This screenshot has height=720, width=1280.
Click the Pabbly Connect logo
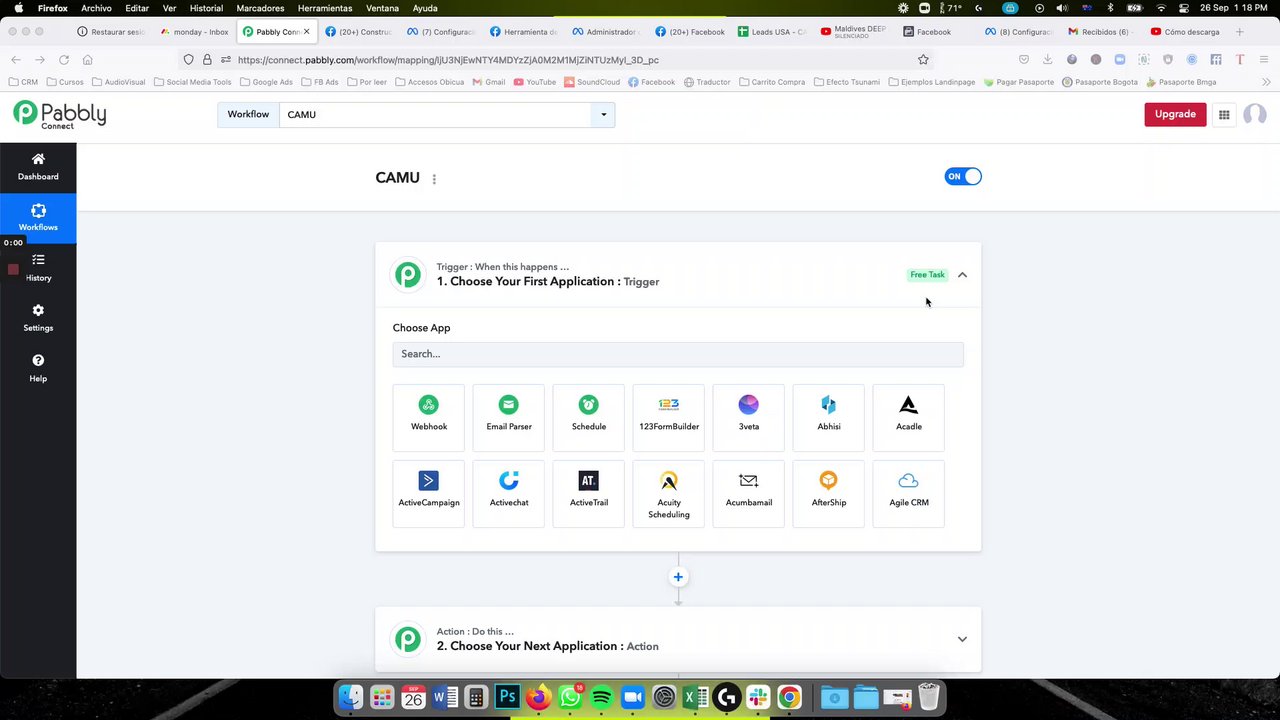click(60, 114)
